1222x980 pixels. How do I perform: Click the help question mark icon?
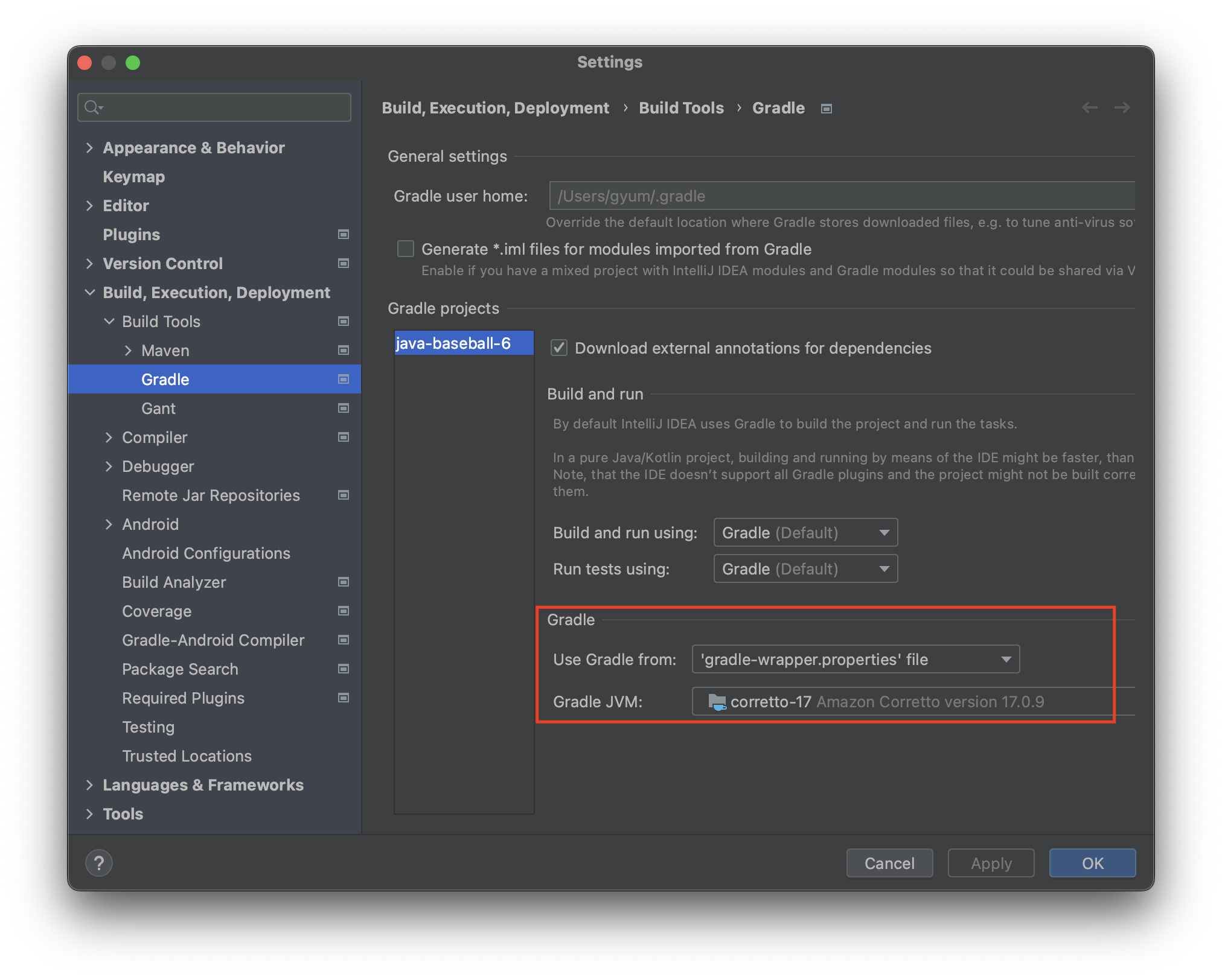(x=99, y=863)
